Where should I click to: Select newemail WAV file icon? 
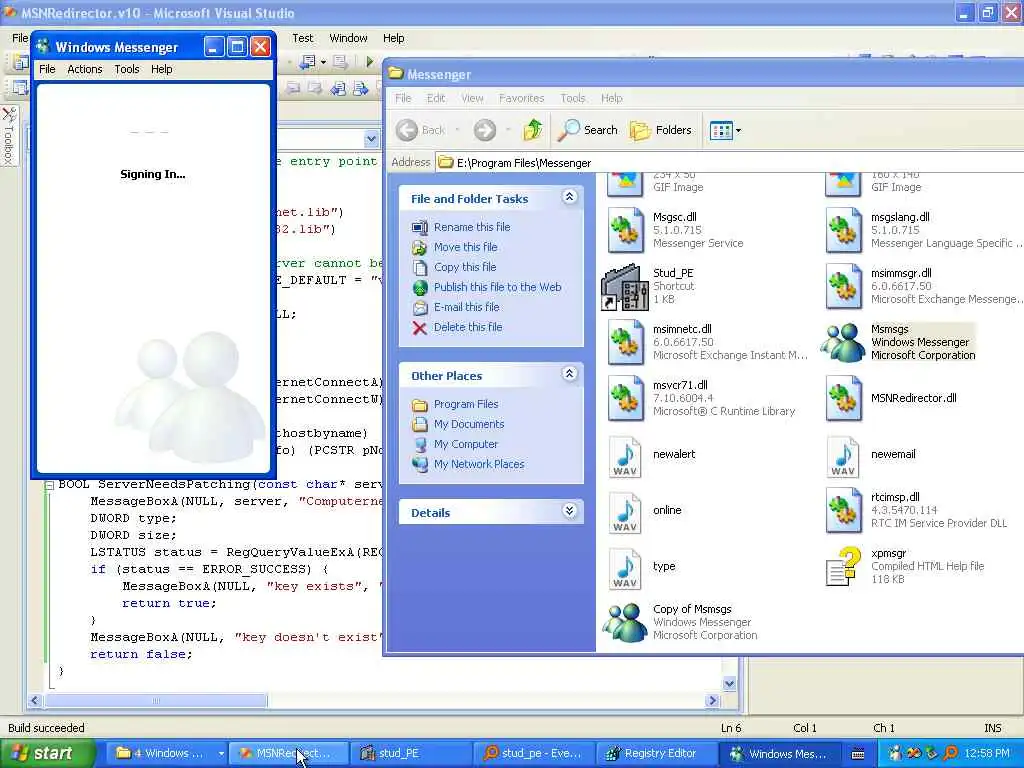click(x=843, y=455)
